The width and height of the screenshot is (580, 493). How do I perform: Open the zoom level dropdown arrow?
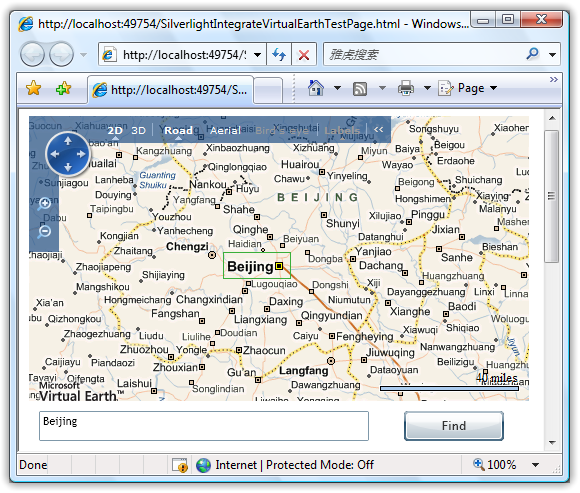tap(535, 465)
